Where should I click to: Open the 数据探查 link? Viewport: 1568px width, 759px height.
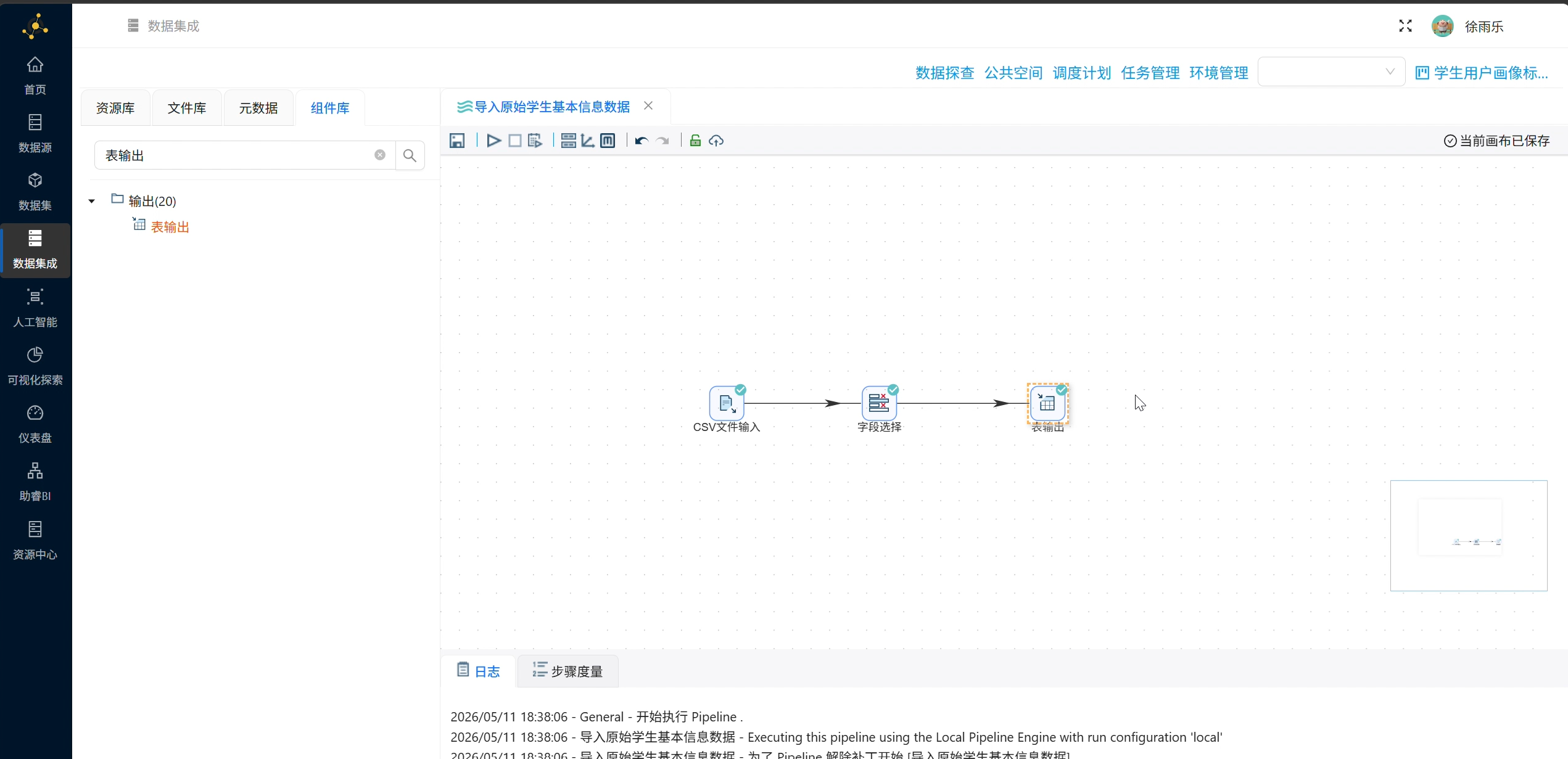[944, 73]
